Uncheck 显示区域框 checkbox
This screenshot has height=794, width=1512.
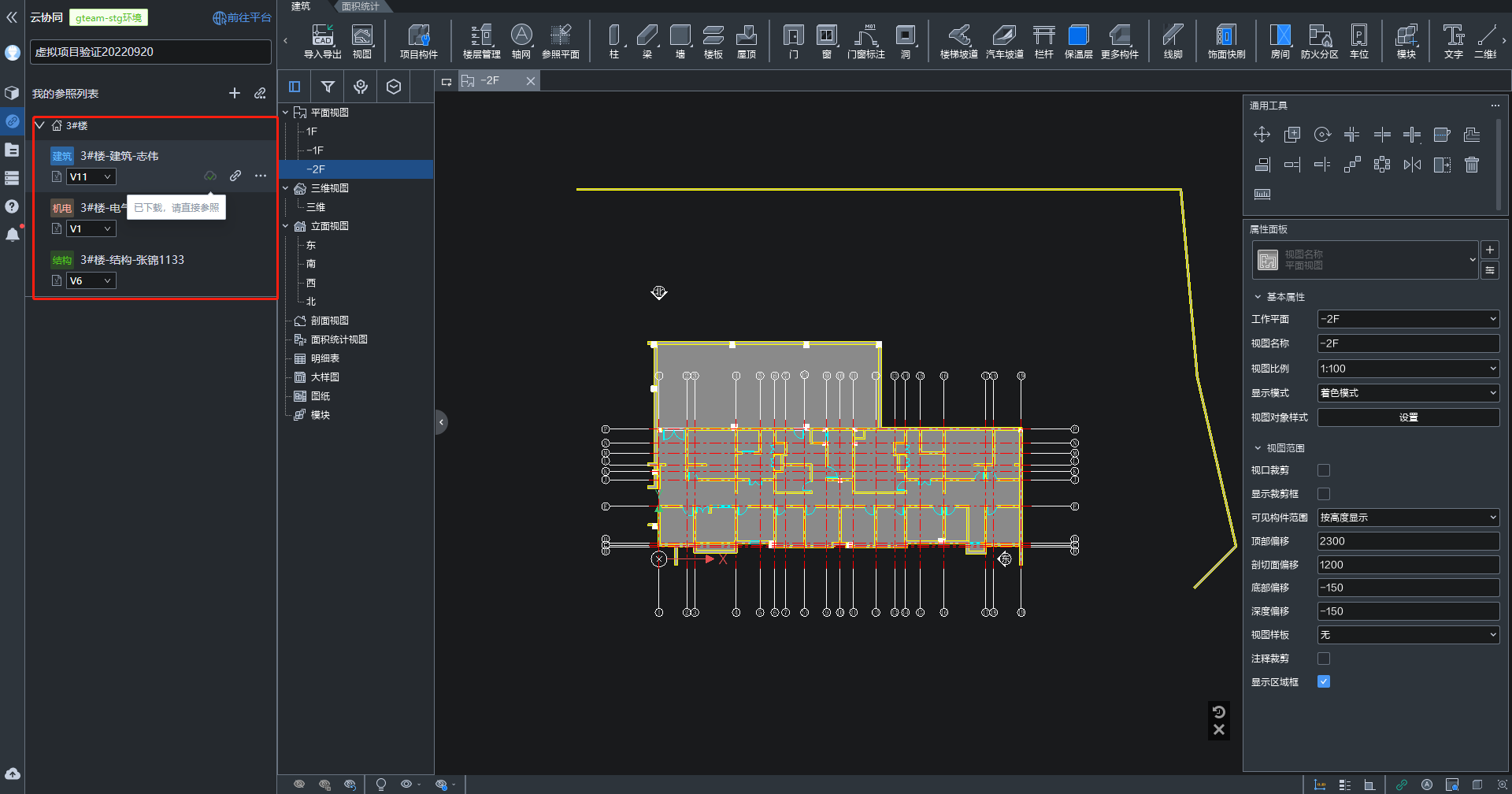(x=1324, y=681)
